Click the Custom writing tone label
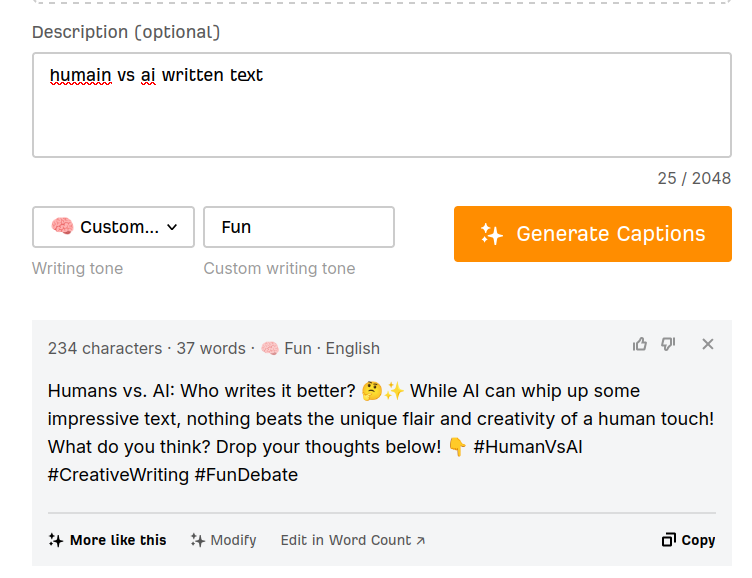 click(x=279, y=269)
